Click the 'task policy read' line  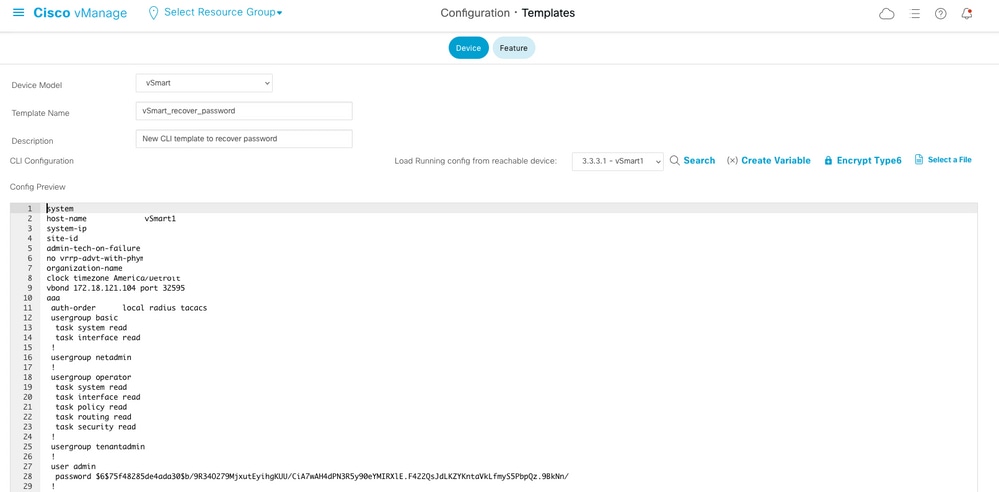coord(91,407)
